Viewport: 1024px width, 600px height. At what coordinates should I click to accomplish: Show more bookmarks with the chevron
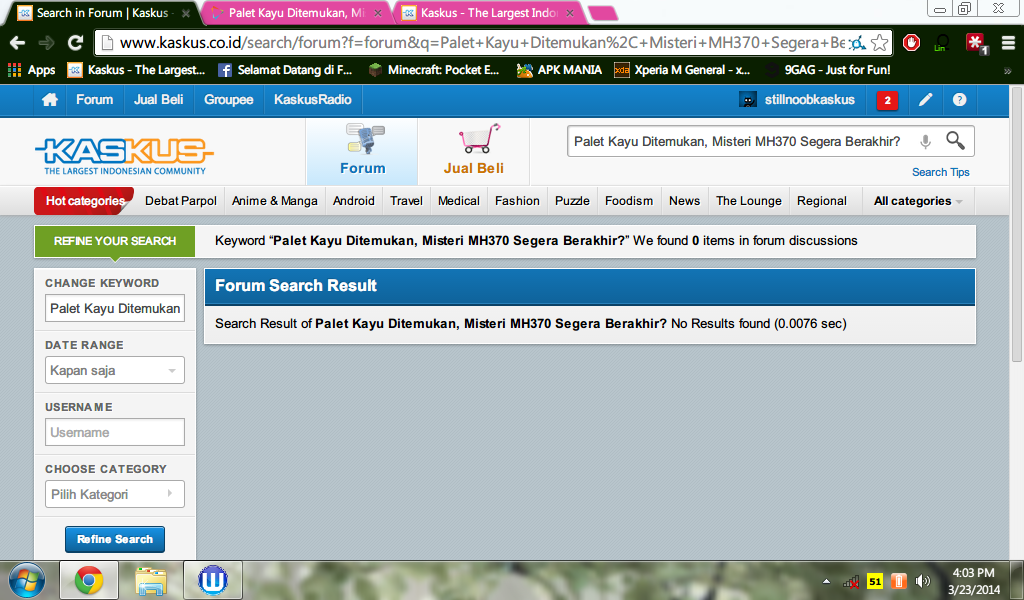pos(1008,71)
